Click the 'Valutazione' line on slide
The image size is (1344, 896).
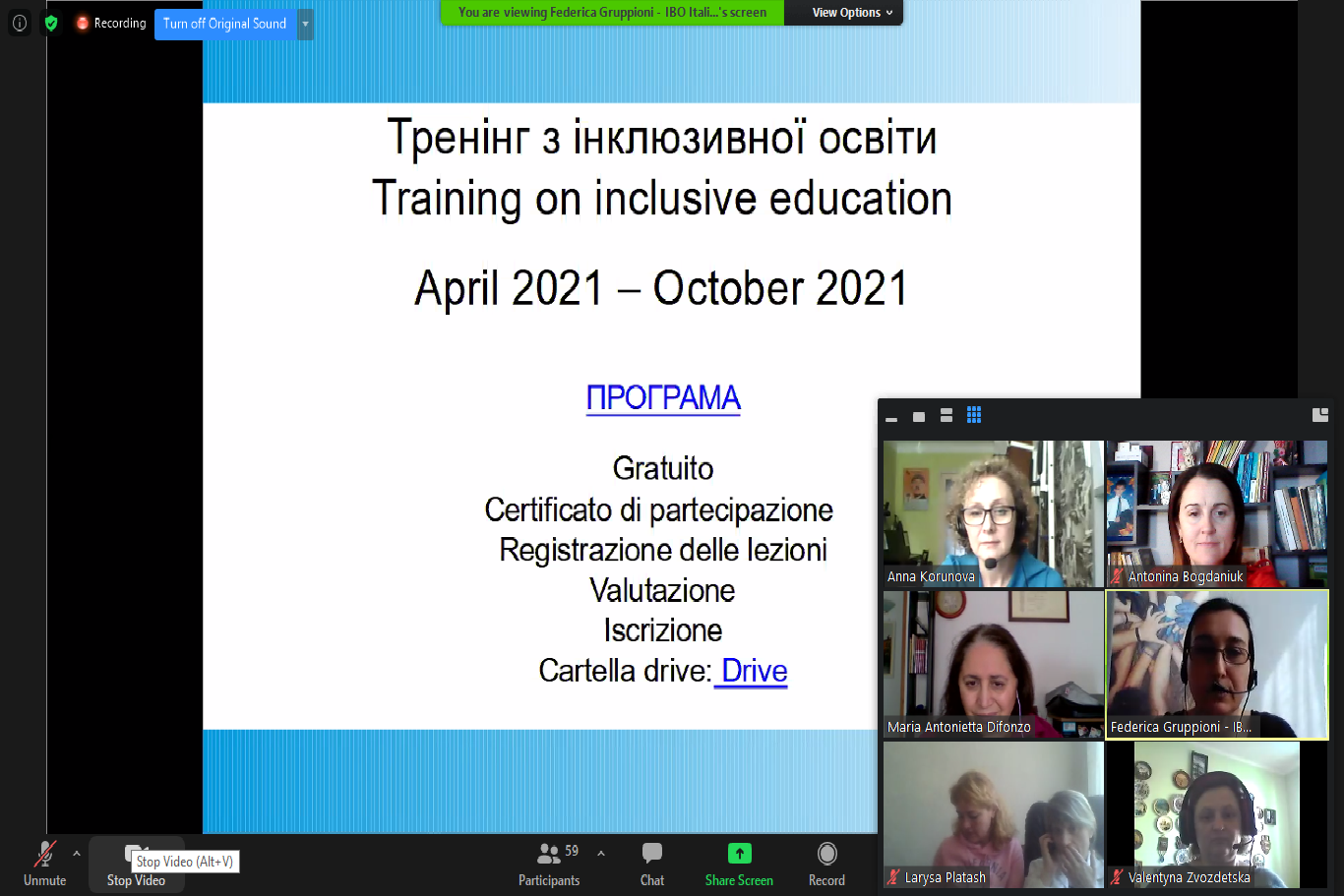coord(662,590)
